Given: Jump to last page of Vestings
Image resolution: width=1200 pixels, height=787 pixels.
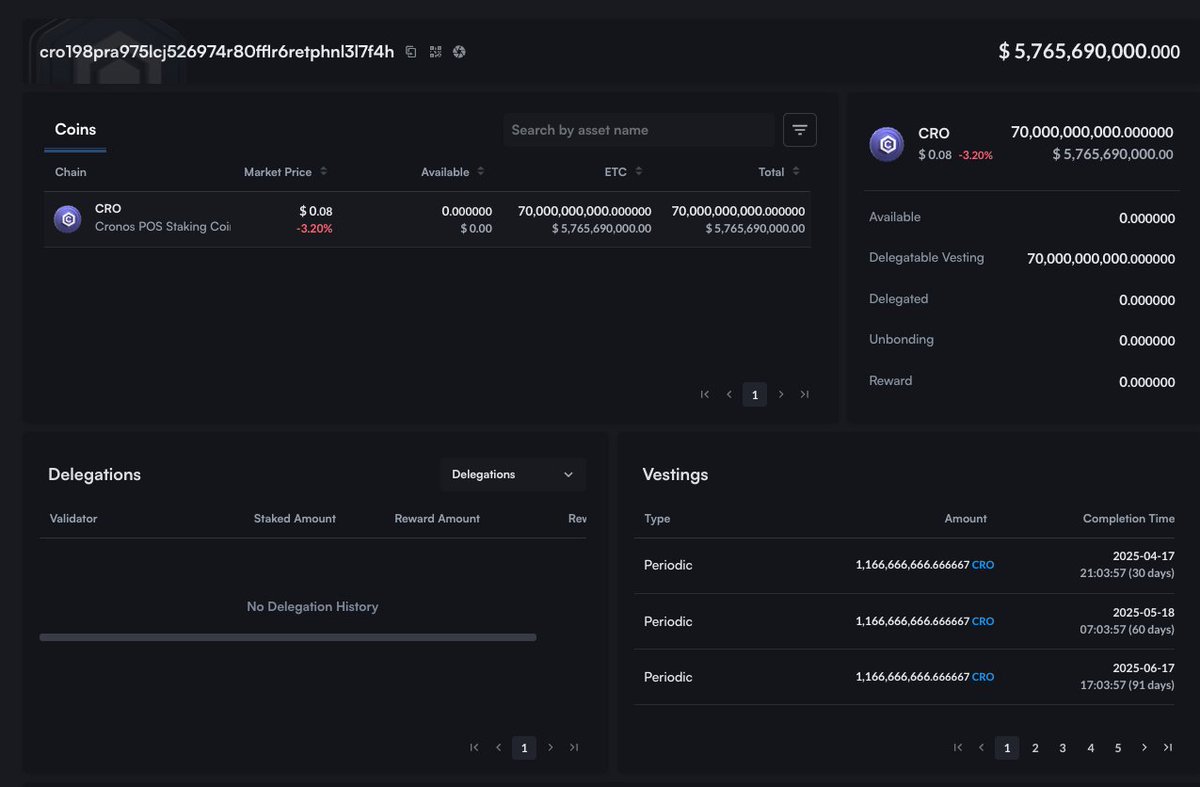Looking at the screenshot, I should (x=1168, y=747).
